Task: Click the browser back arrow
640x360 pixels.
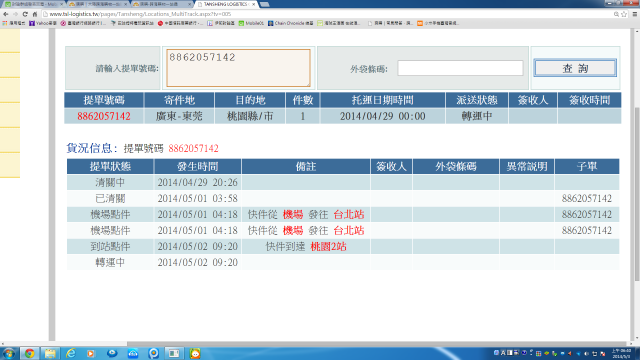Action: 6,14
